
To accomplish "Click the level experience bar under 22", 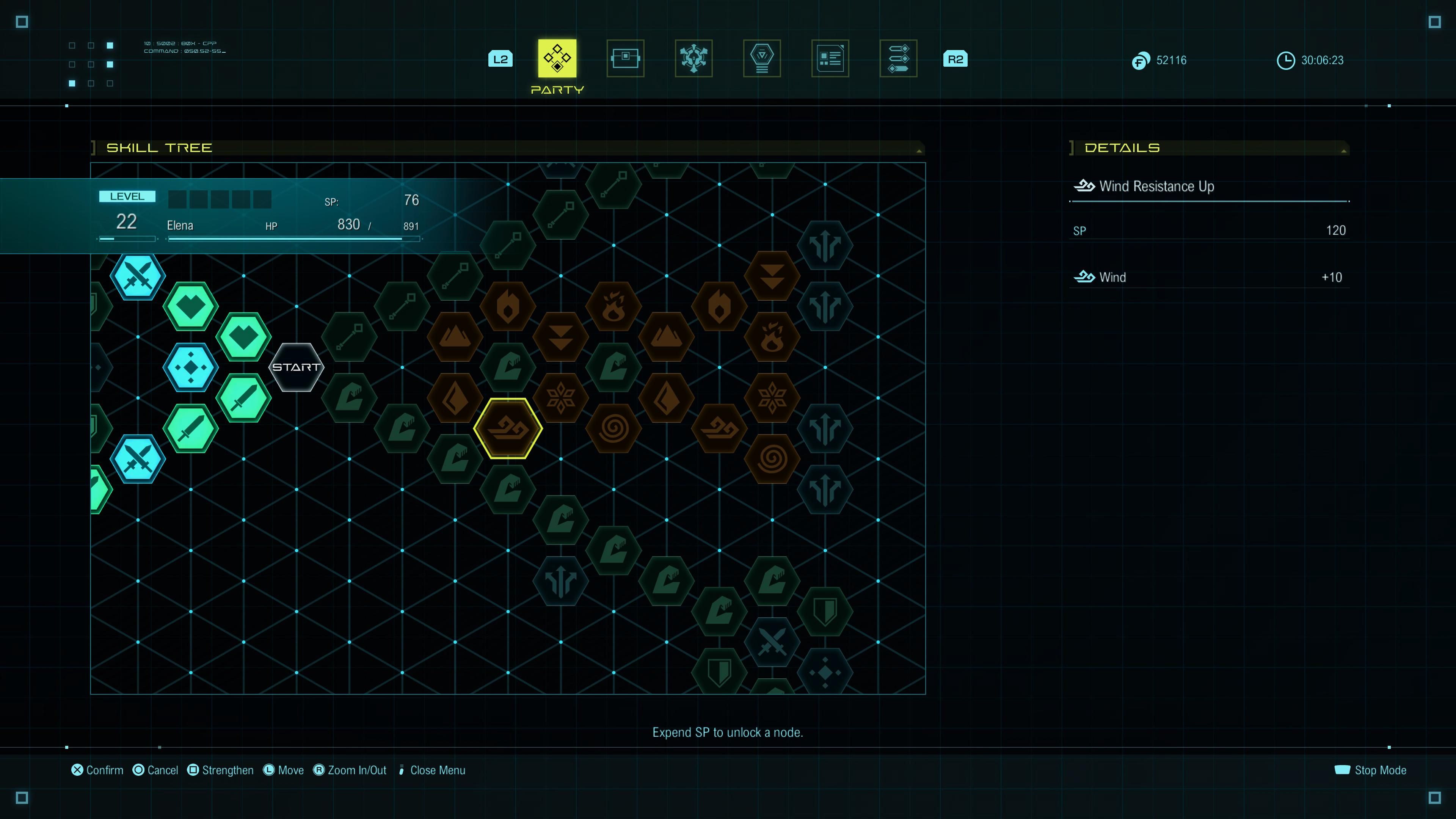I will 127,239.
